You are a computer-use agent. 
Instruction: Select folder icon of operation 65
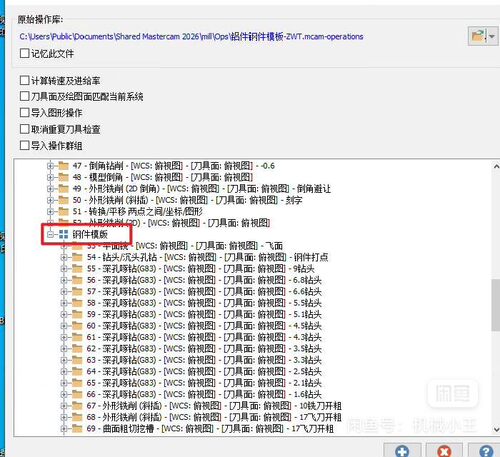[77, 383]
